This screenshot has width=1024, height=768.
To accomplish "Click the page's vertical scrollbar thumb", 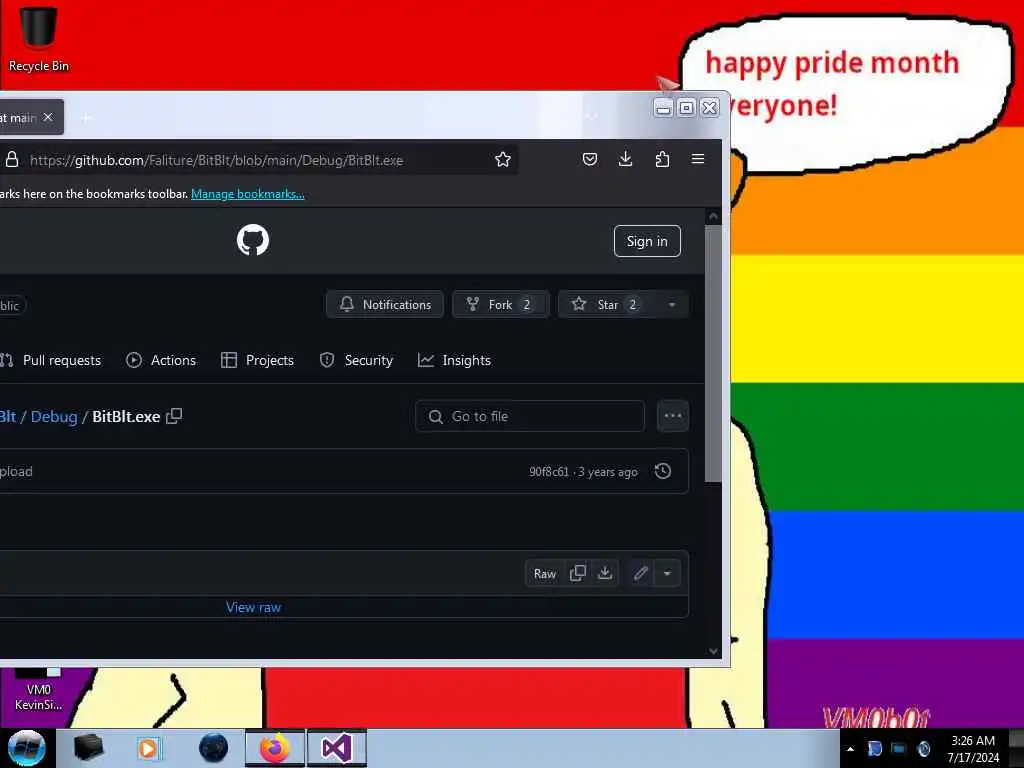I will [x=713, y=354].
